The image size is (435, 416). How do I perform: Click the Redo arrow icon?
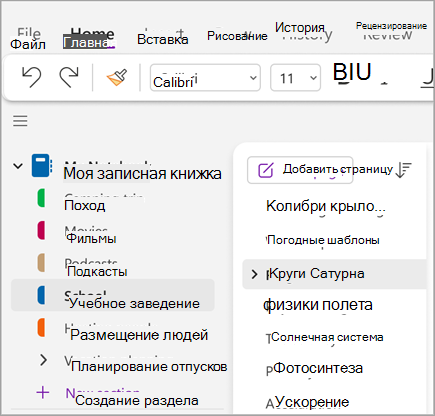pos(69,77)
